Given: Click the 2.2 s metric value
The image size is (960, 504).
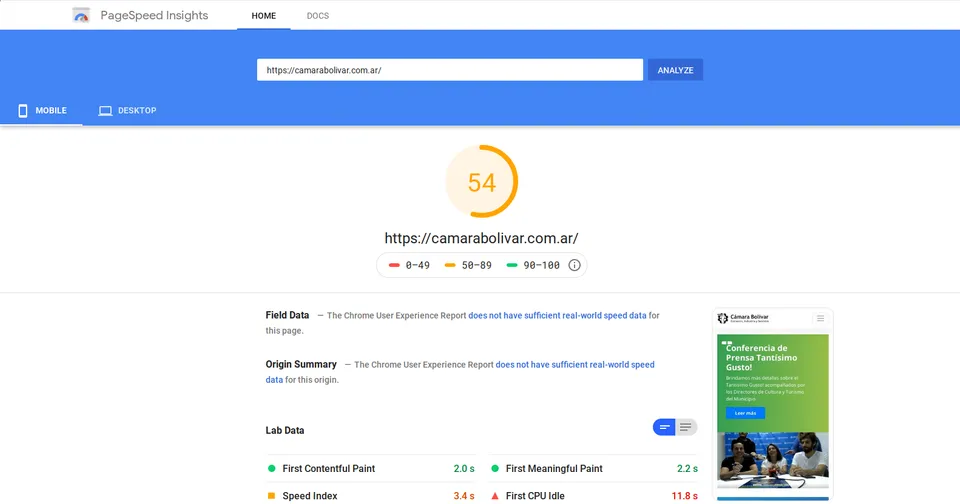Looking at the screenshot, I should pos(688,468).
